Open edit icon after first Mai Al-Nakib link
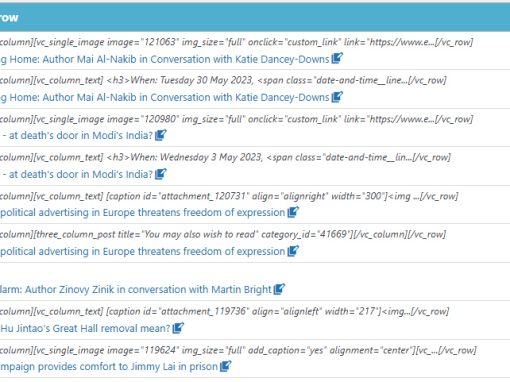The image size is (510, 382). pos(337,58)
